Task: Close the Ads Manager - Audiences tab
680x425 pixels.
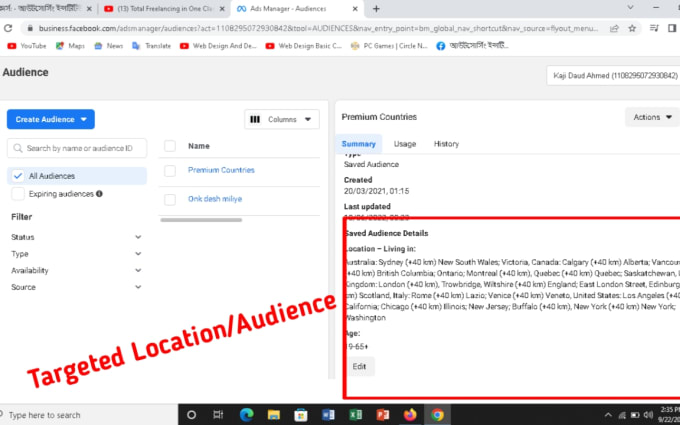Action: click(x=355, y=9)
